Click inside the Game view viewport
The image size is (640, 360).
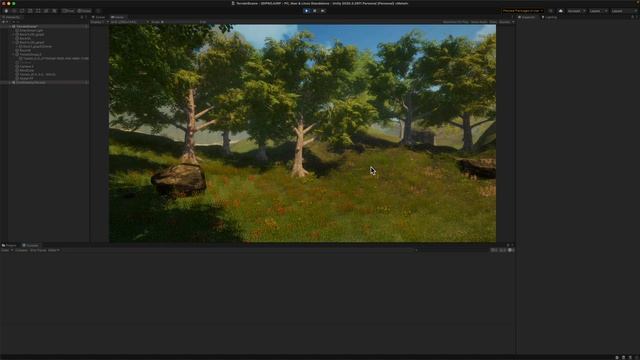pos(302,133)
